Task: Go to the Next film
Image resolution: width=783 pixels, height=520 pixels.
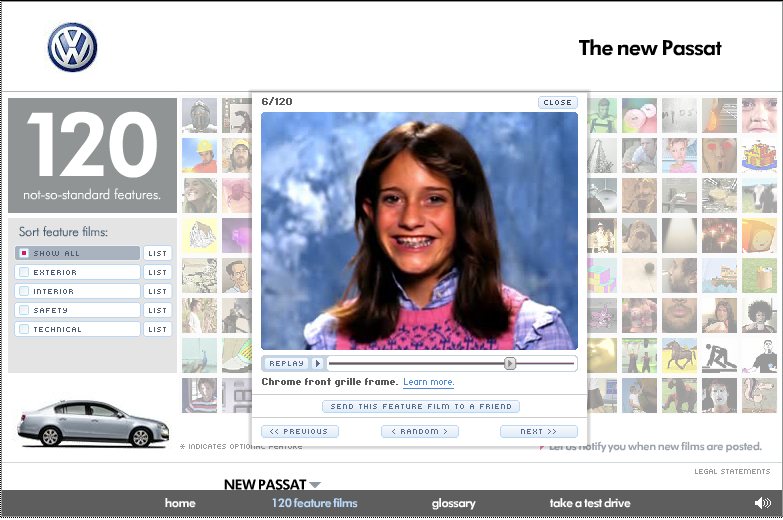Action: point(539,431)
